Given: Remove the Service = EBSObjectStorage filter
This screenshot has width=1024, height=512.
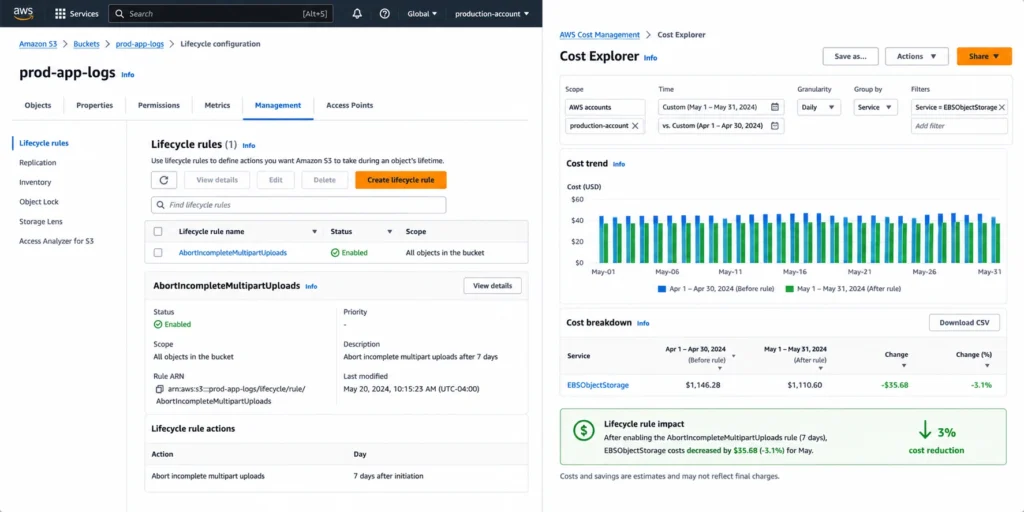Looking at the screenshot, I should pos(1002,107).
